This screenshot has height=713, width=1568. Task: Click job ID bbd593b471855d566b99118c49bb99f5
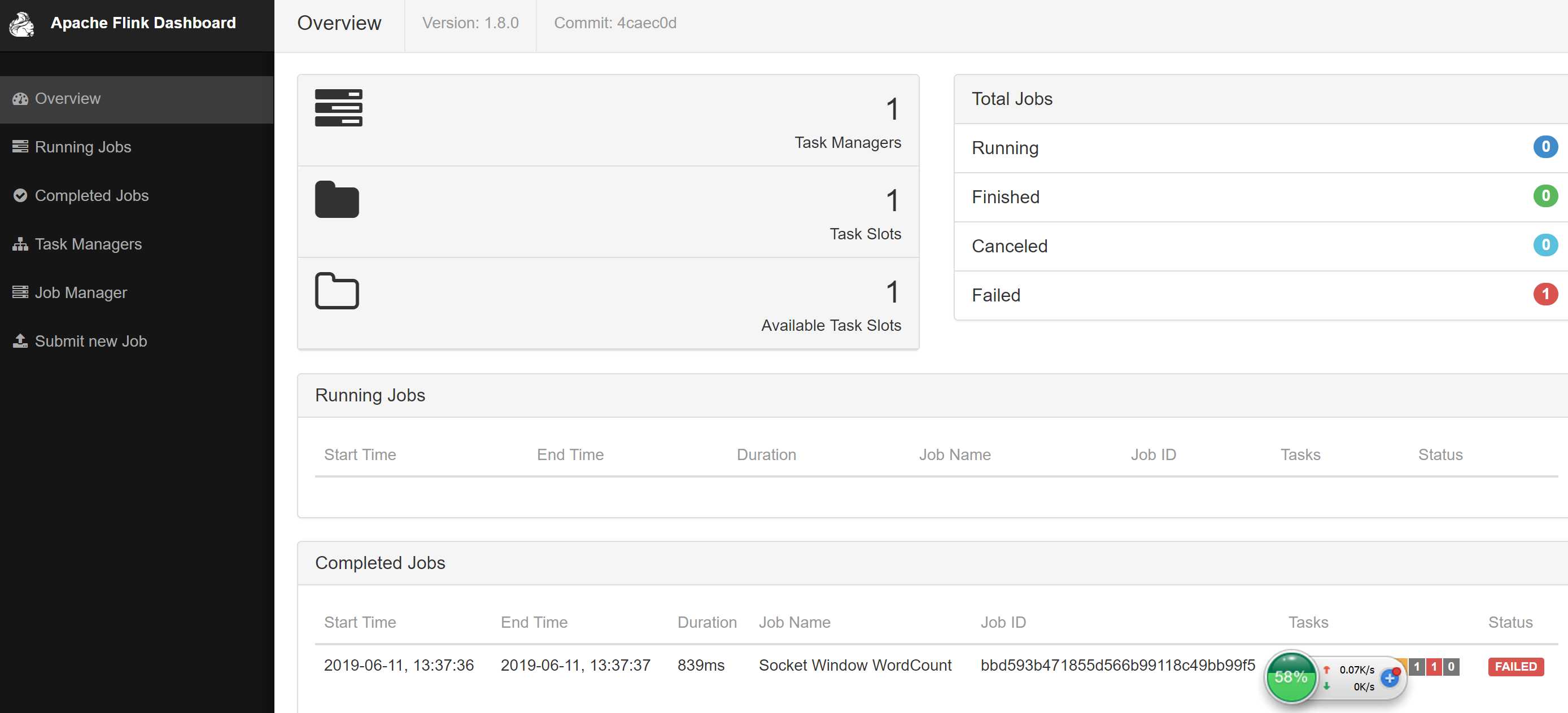1117,665
